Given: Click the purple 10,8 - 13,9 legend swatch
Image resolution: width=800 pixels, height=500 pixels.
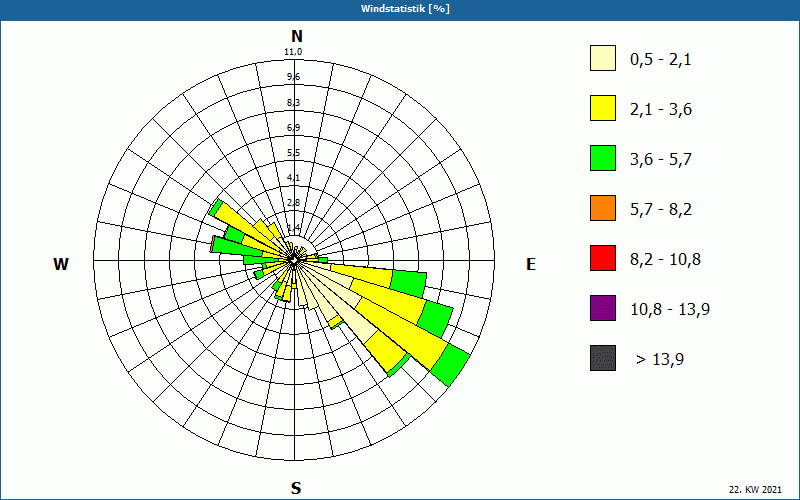Looking at the screenshot, I should tap(603, 308).
